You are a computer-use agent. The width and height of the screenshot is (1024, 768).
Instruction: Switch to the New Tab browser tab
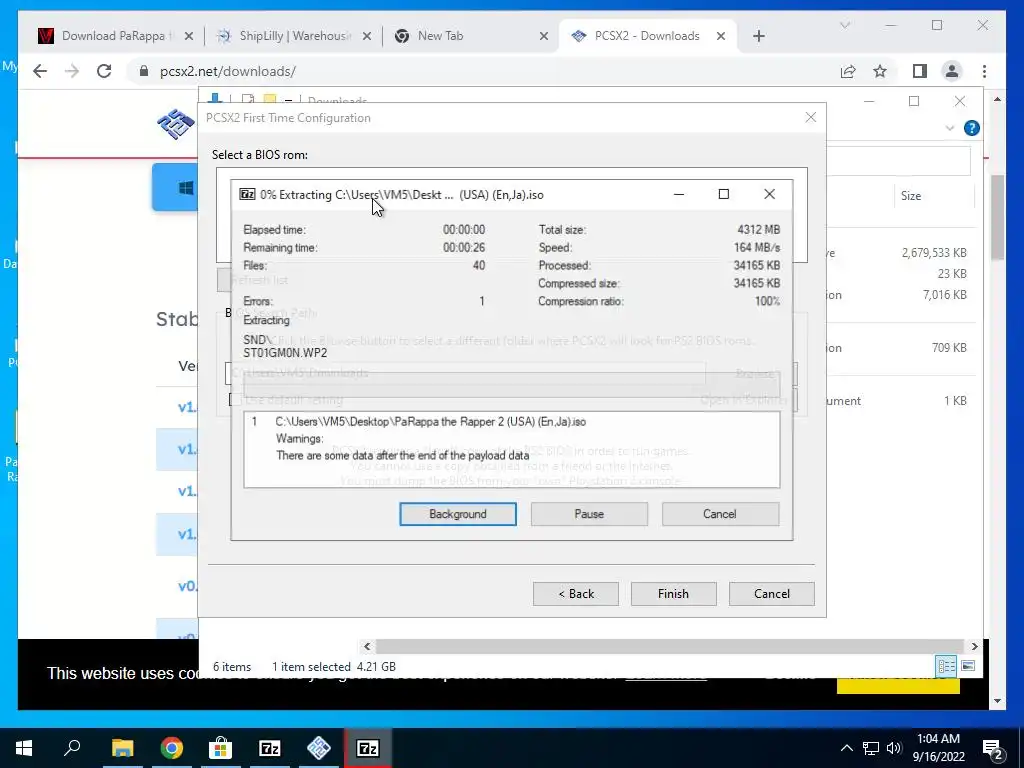[470, 36]
